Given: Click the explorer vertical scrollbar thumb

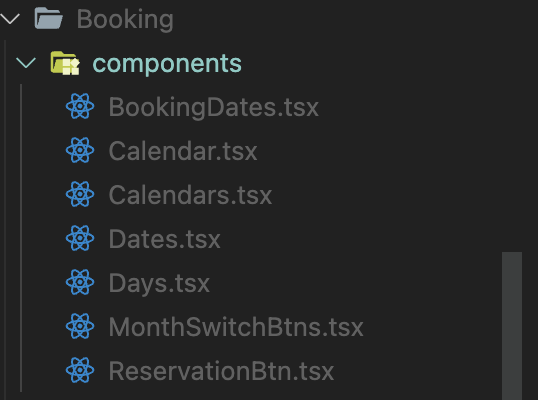Looking at the screenshot, I should click(x=512, y=326).
